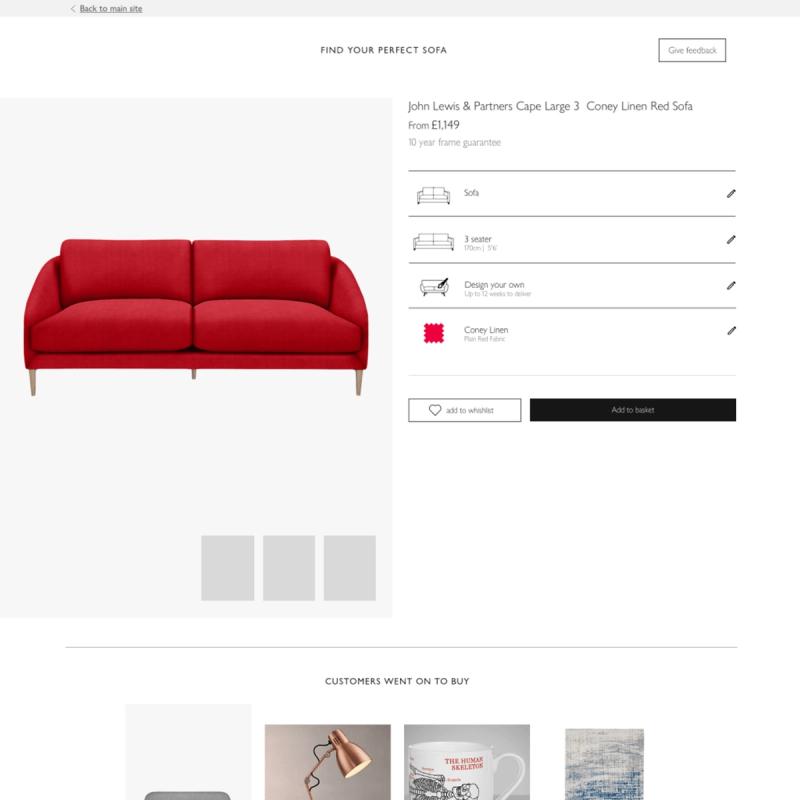Click the main red sofa image
The image size is (800, 800).
(196, 316)
